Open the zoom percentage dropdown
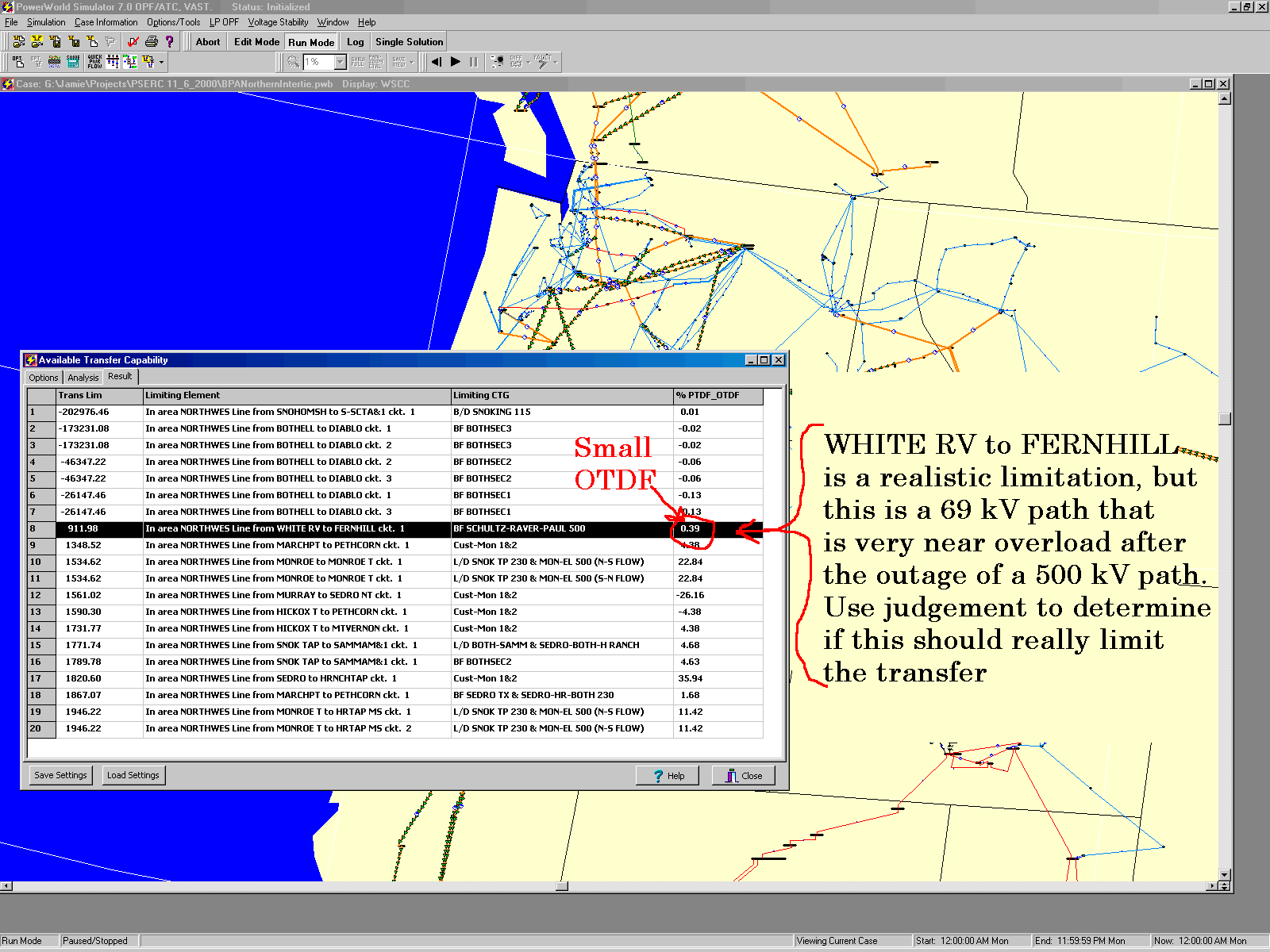The image size is (1270, 952). pos(341,62)
